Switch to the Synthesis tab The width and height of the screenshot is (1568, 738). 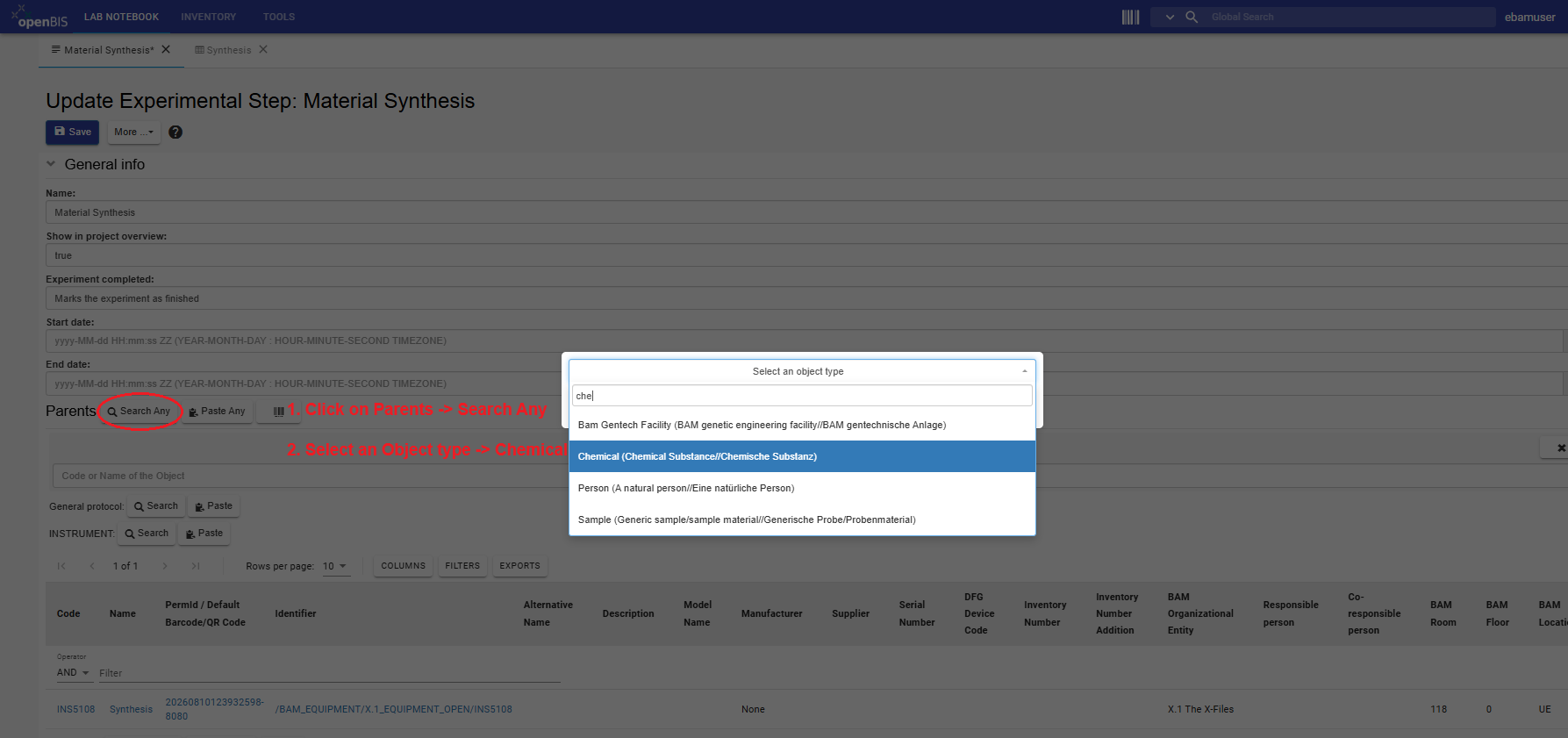[x=229, y=50]
